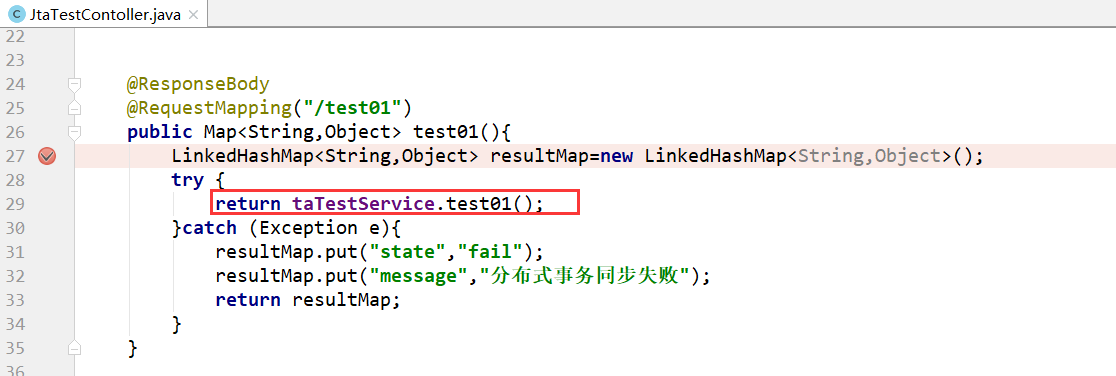Toggle the fold marker at line 25
Screen dimensions: 1116x376
[74, 108]
